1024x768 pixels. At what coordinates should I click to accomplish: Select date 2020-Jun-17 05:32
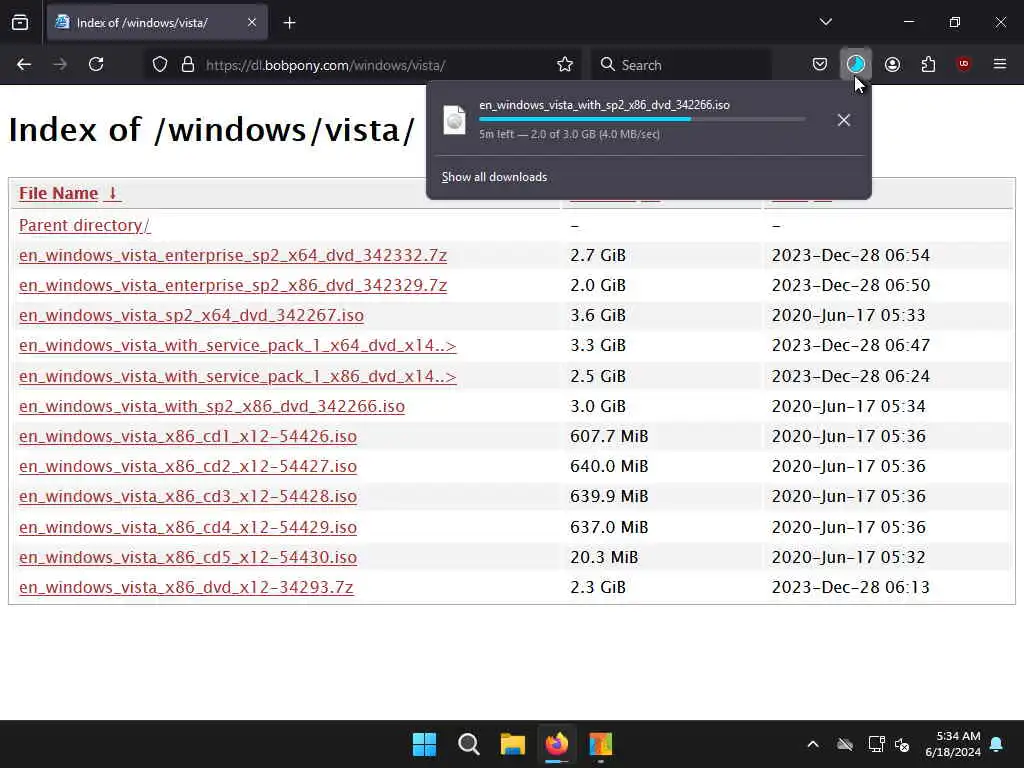[848, 557]
